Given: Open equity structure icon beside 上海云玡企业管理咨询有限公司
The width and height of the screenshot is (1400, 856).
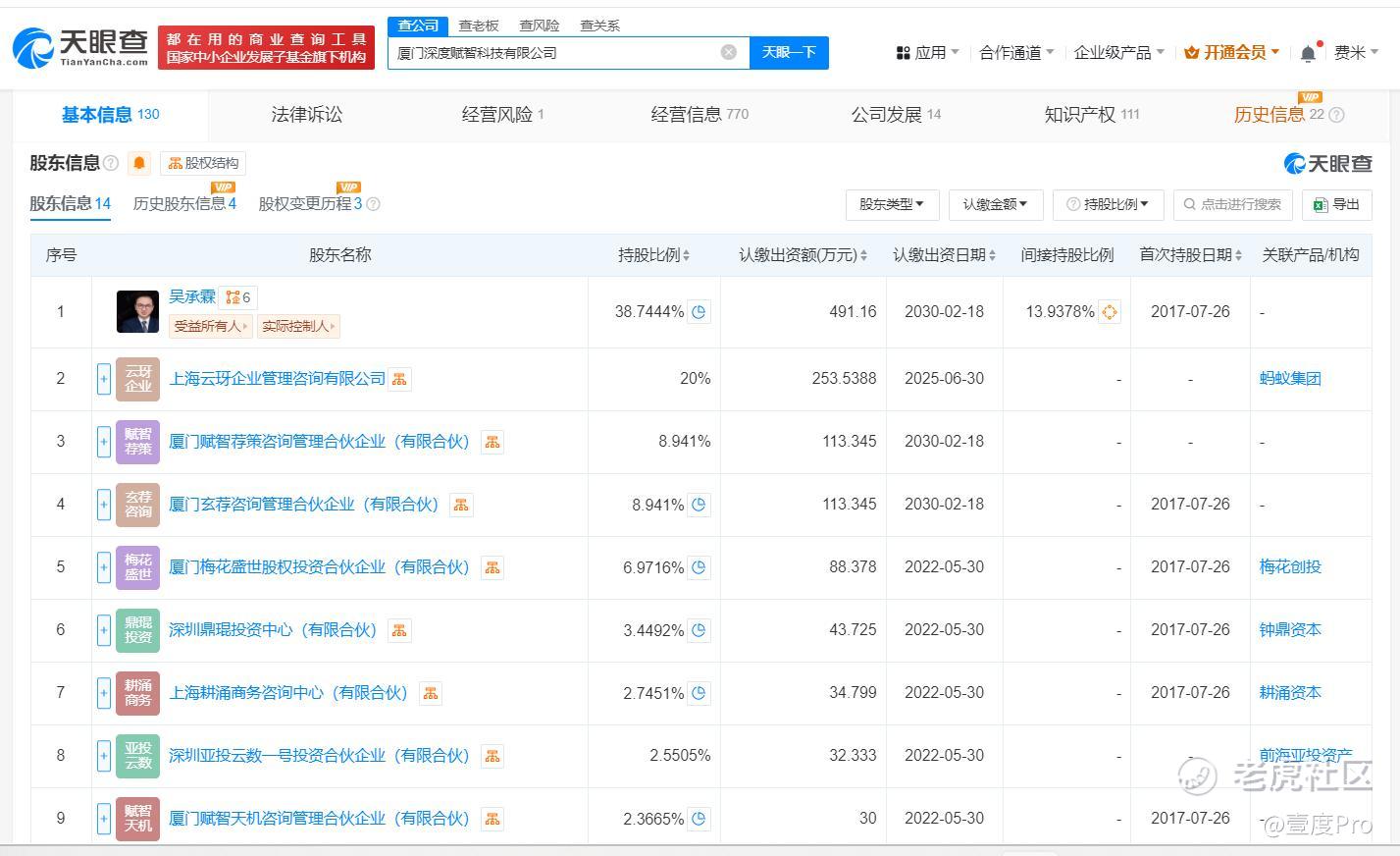Looking at the screenshot, I should pos(399,379).
